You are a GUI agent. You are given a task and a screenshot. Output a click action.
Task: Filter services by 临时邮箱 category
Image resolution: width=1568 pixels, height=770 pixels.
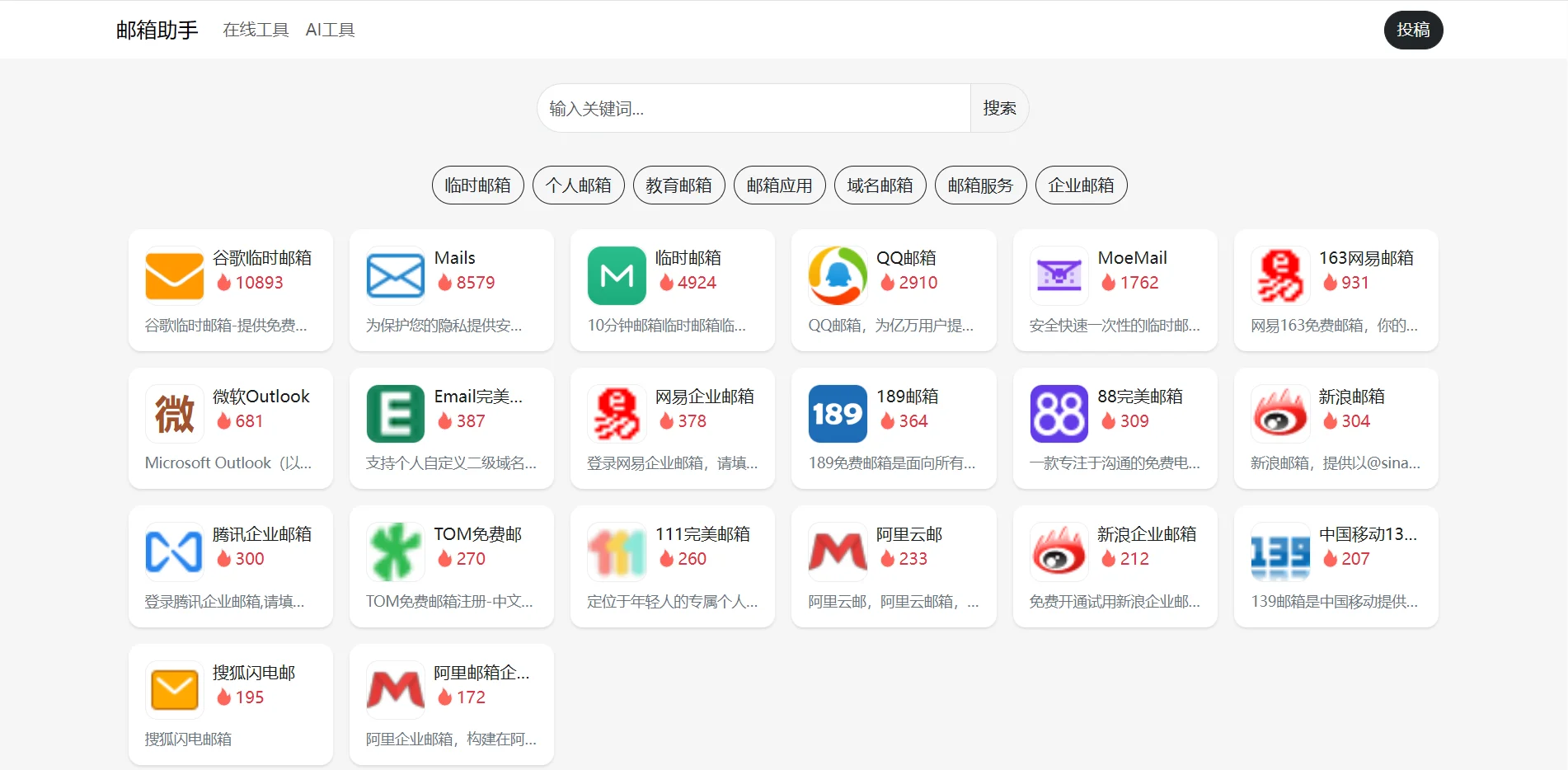coord(477,185)
